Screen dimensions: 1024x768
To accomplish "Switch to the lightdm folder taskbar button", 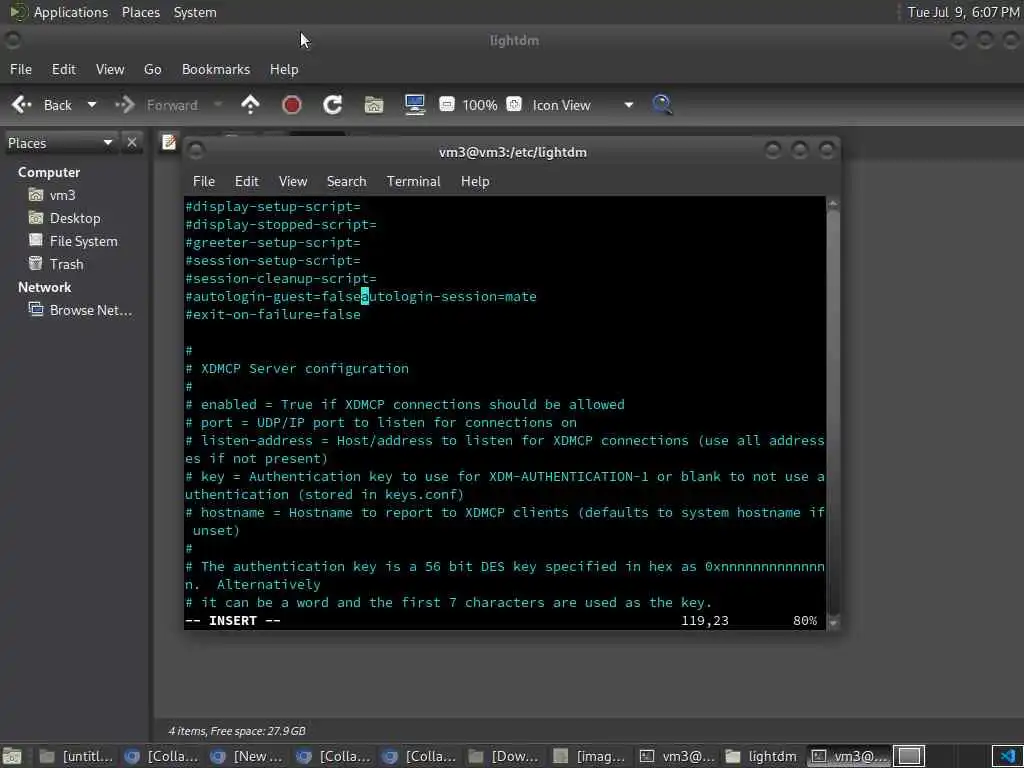I will pyautogui.click(x=761, y=756).
